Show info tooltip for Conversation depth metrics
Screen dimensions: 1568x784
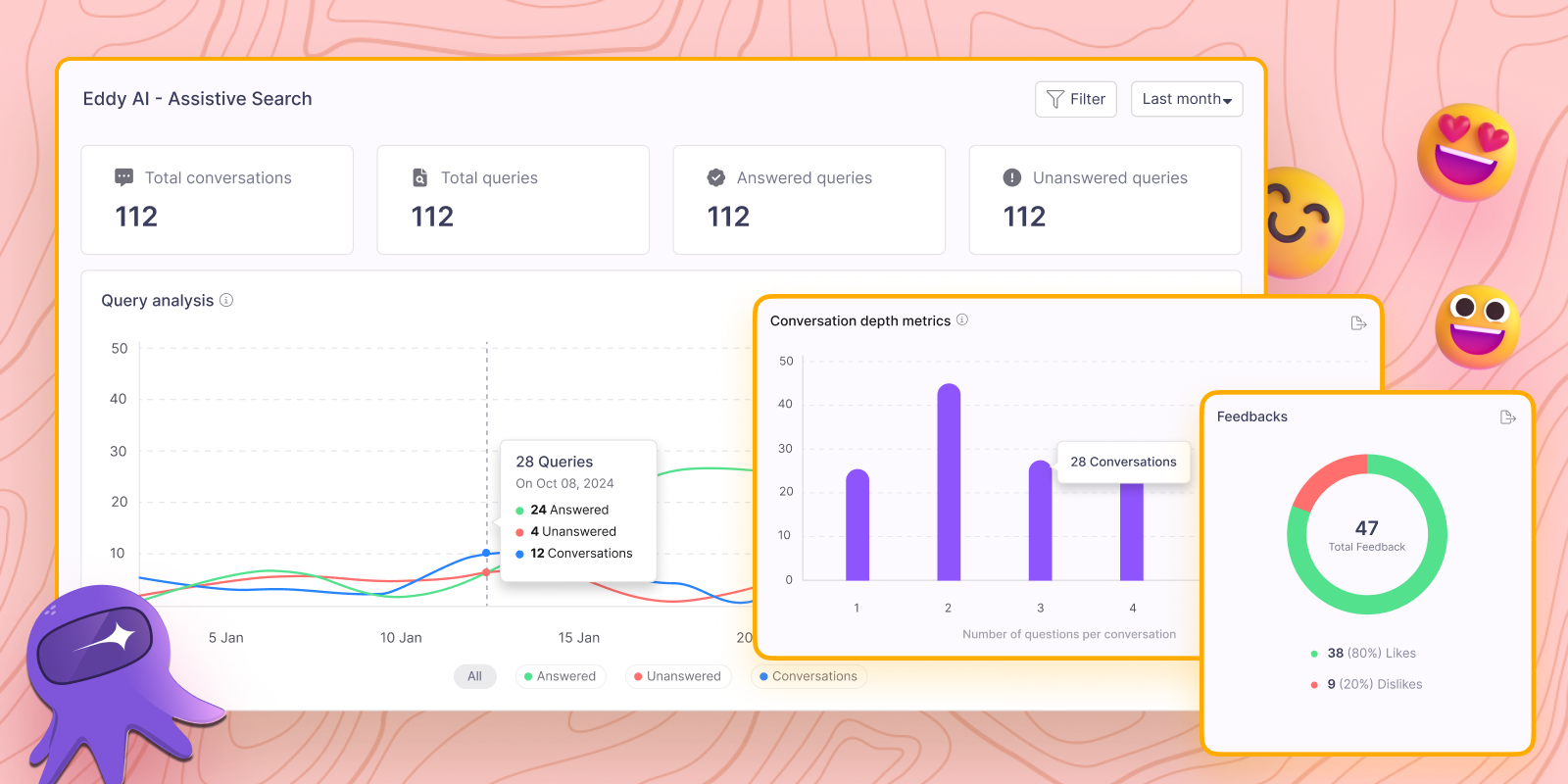962,319
